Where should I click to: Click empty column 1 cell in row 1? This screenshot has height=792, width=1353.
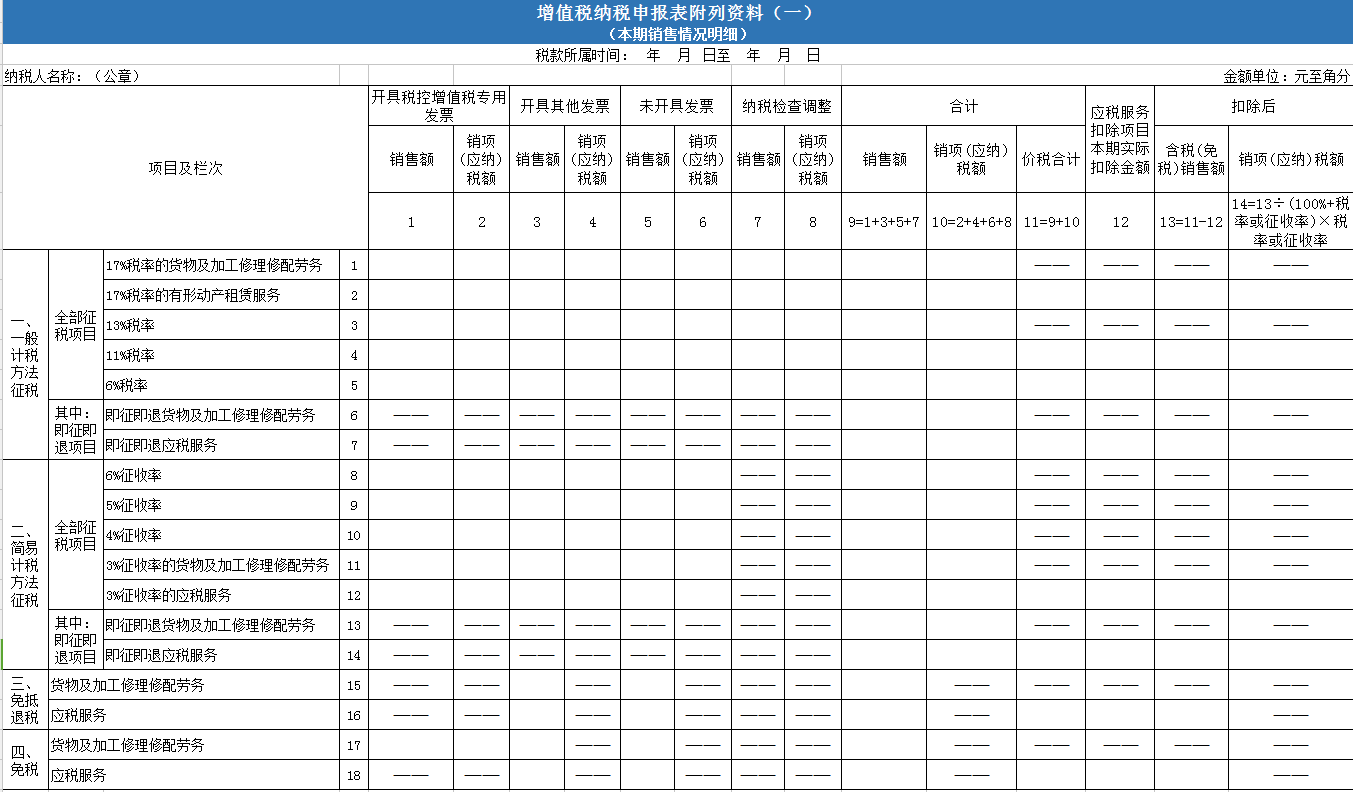click(x=411, y=265)
